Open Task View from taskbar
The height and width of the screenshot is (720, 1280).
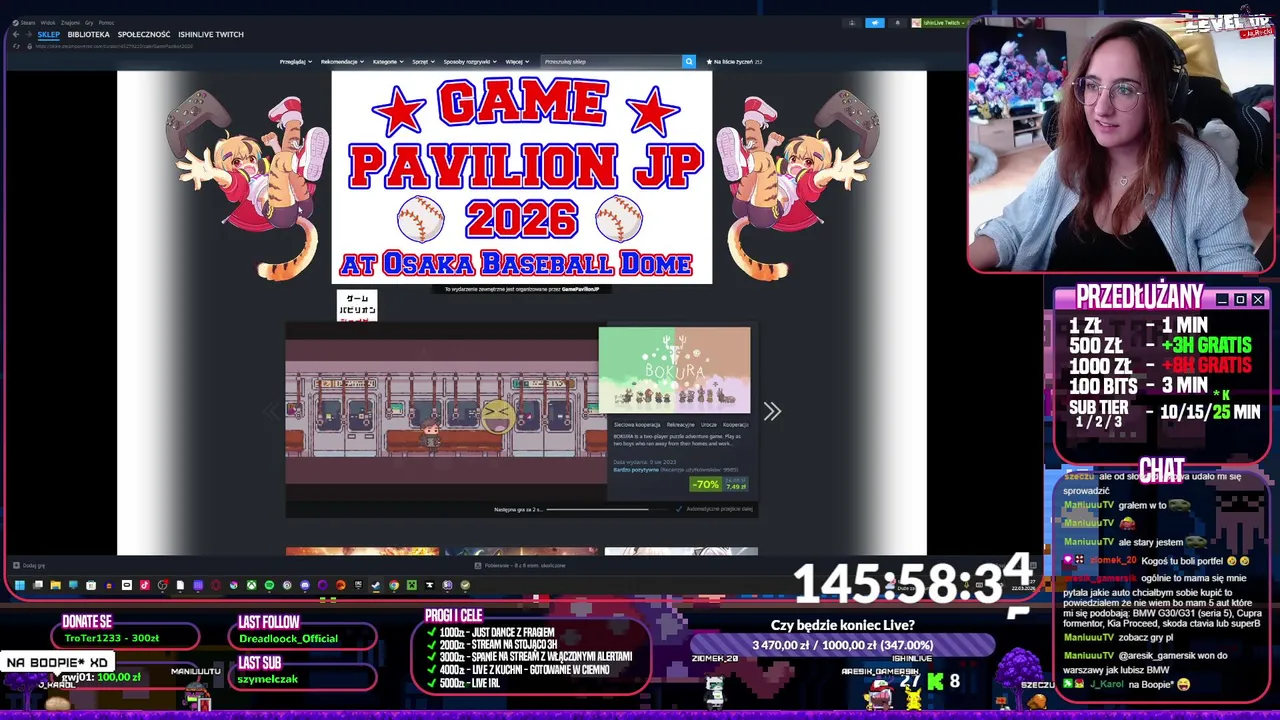(x=37, y=585)
